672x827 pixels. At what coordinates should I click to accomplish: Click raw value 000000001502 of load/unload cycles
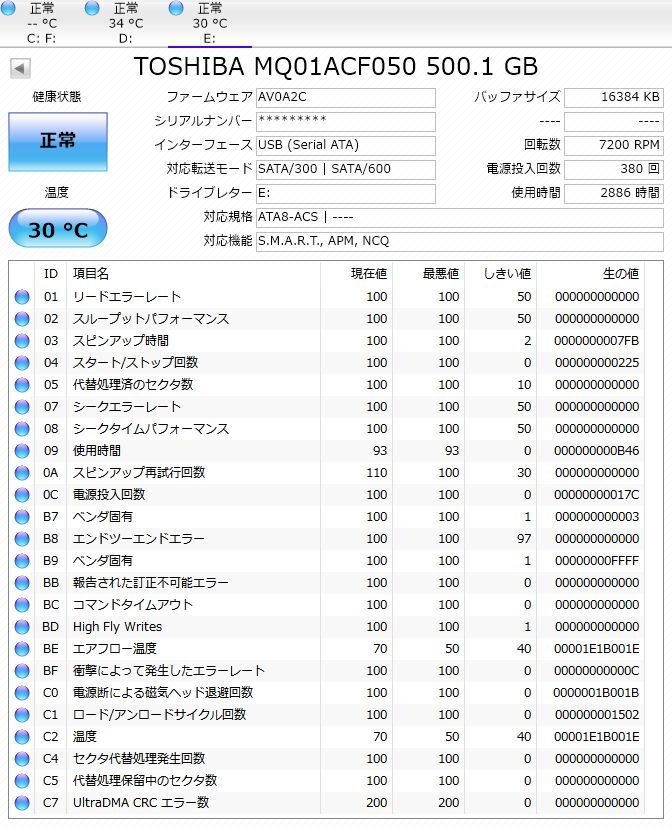click(597, 715)
